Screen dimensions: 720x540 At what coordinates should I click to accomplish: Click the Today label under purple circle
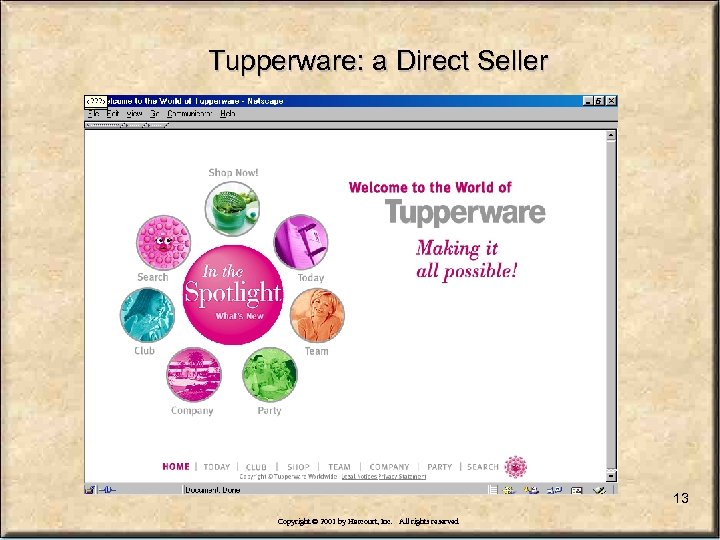[311, 278]
